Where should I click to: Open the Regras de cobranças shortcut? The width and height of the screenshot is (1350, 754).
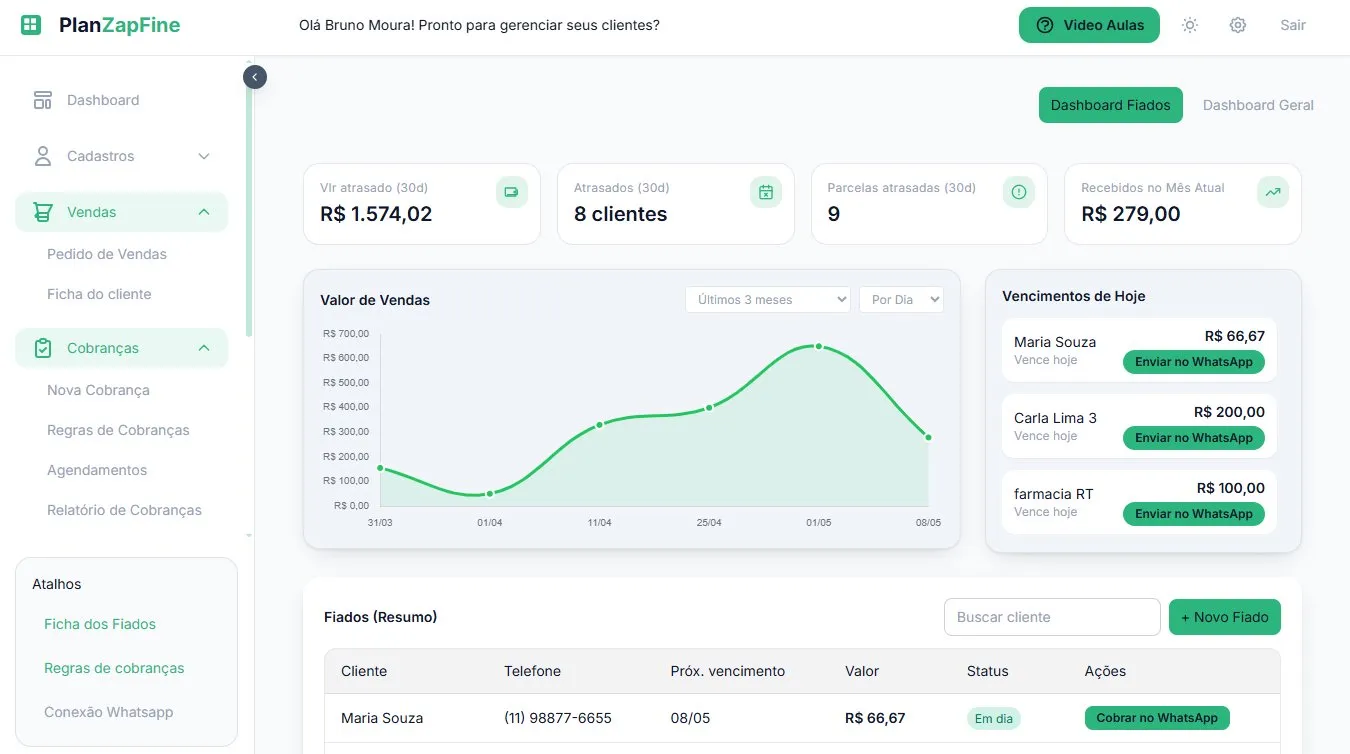click(x=114, y=668)
